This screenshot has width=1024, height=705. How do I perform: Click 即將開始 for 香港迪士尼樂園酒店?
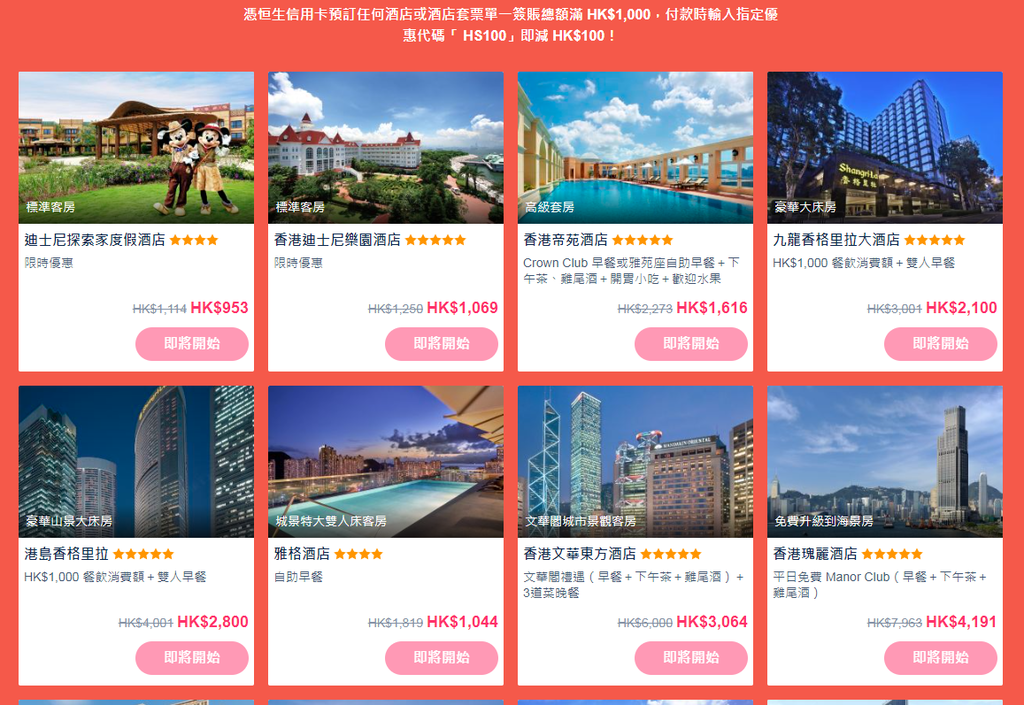click(x=441, y=344)
